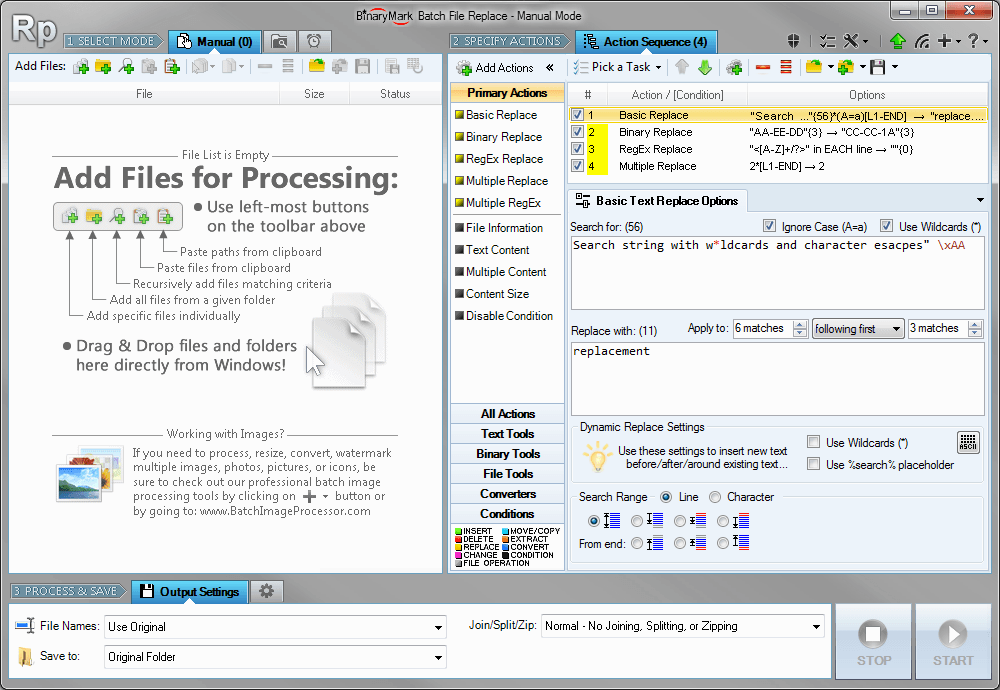Click the Rp application logo
This screenshot has height=690, width=1000.
coord(34,30)
